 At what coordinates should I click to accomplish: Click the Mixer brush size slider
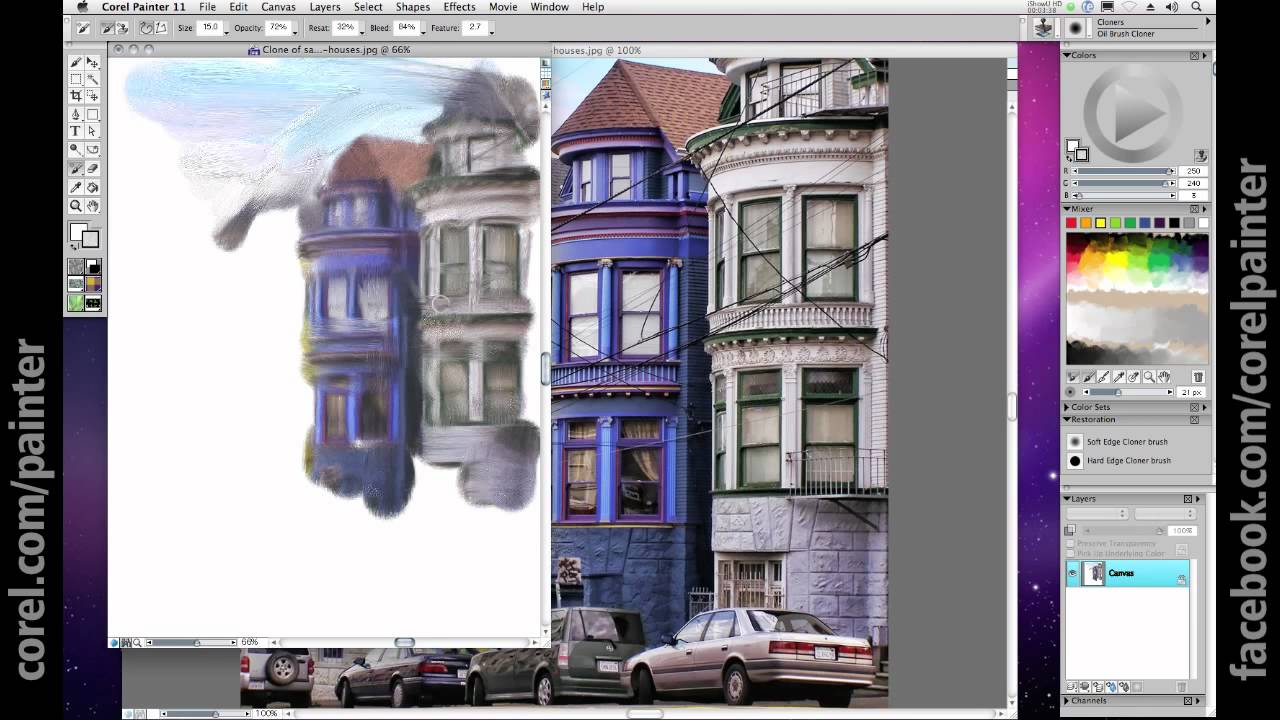click(1128, 392)
